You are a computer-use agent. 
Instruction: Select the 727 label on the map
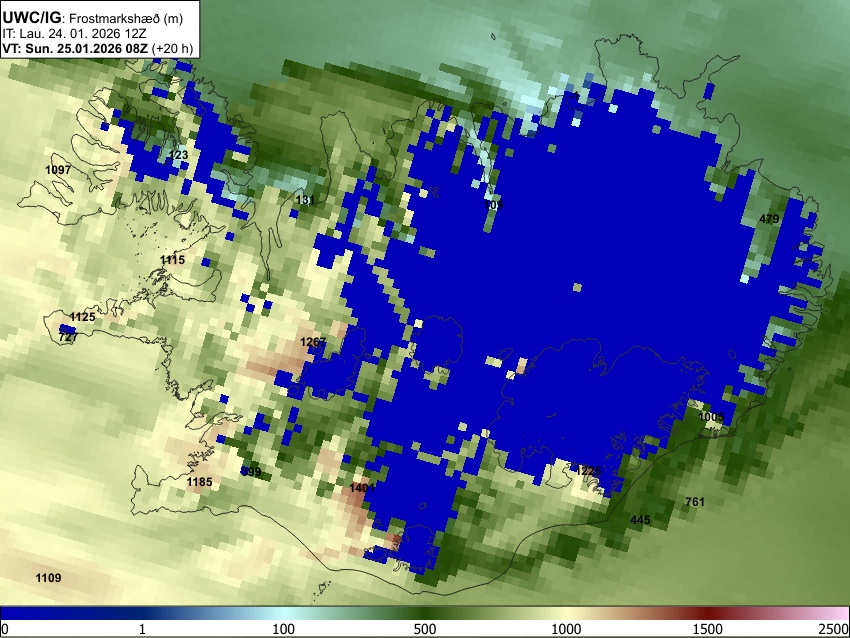pyautogui.click(x=68, y=337)
